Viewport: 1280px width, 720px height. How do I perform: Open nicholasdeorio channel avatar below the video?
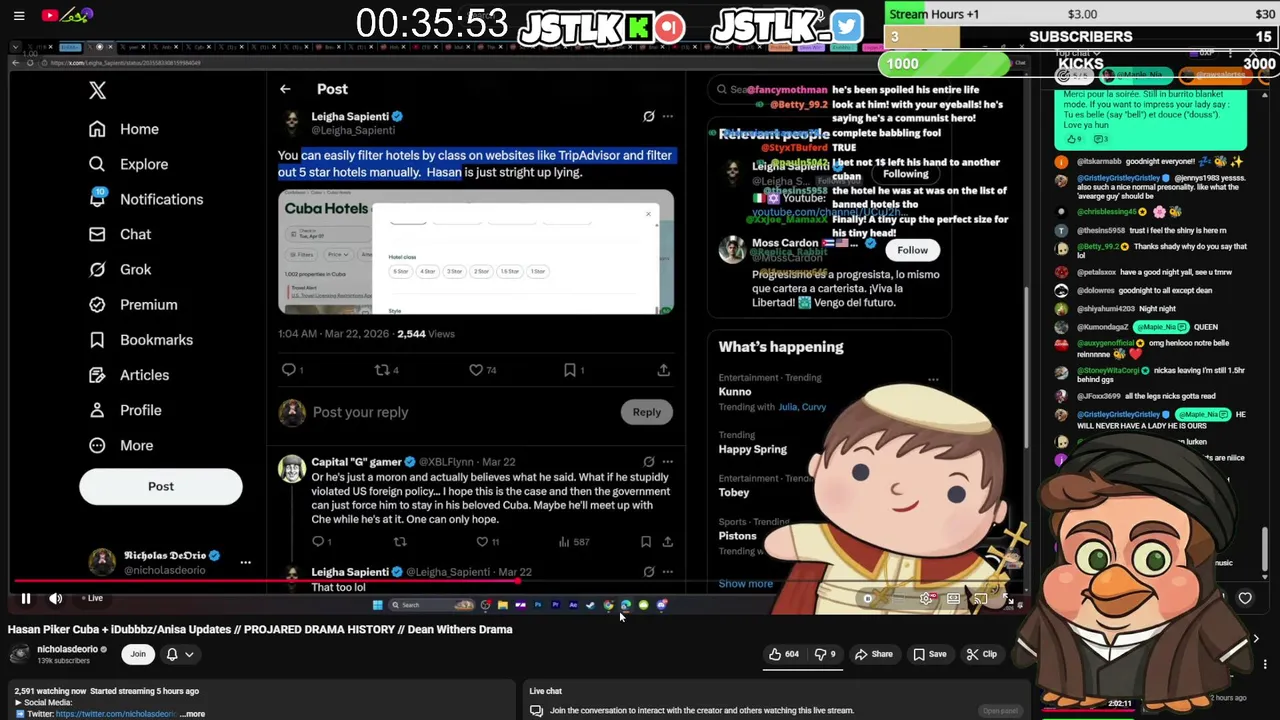point(19,654)
